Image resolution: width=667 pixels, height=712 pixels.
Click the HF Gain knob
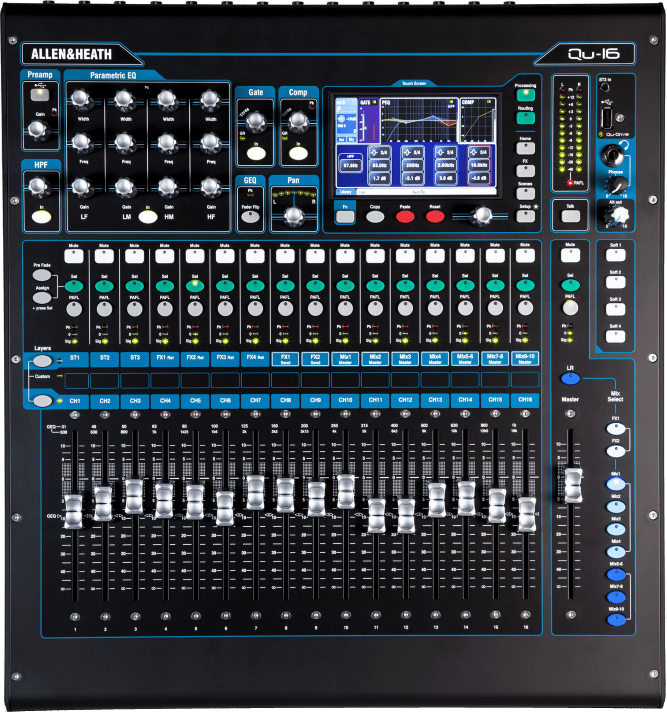[211, 186]
